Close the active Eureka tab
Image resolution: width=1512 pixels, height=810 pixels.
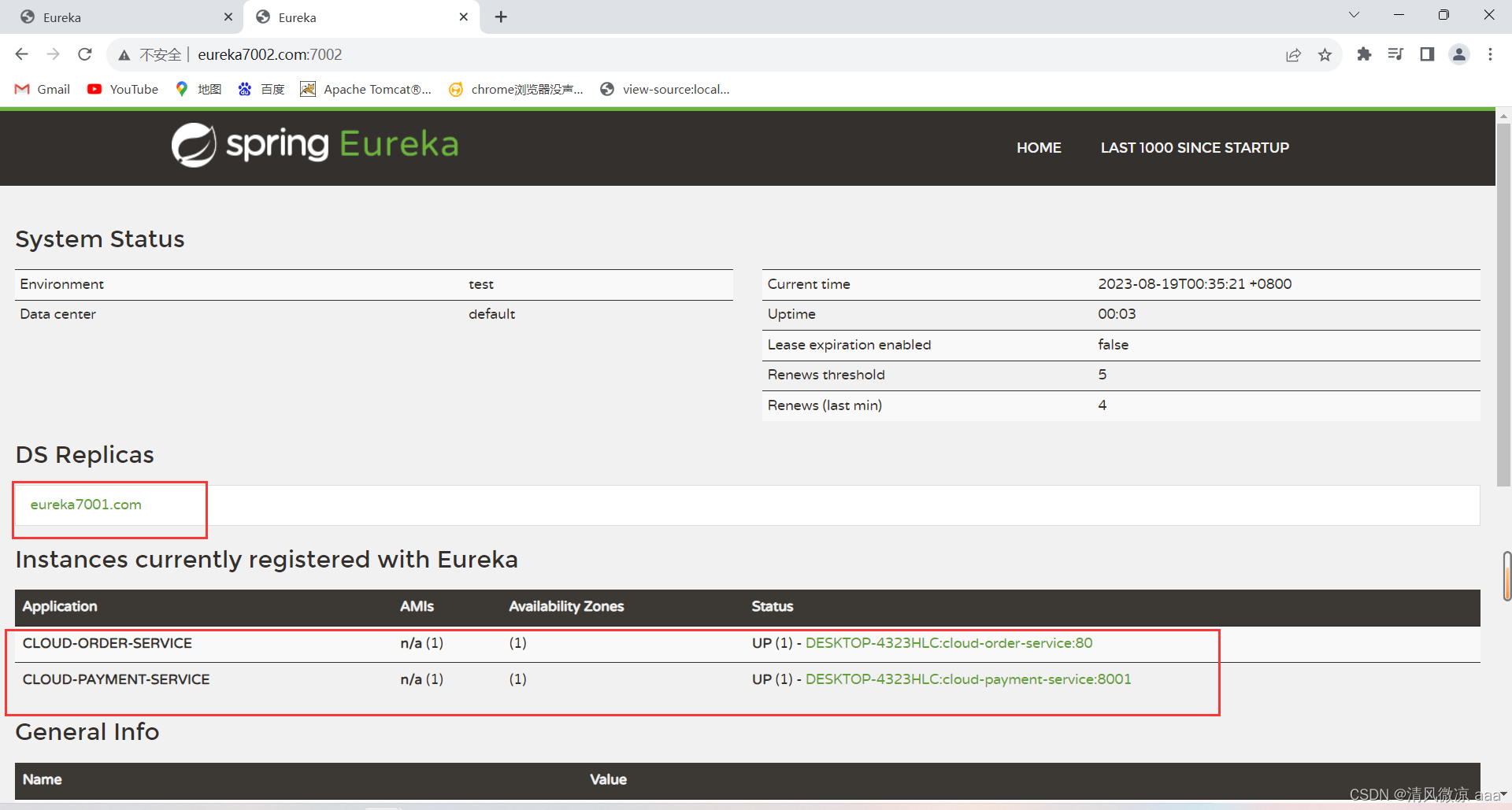click(463, 17)
